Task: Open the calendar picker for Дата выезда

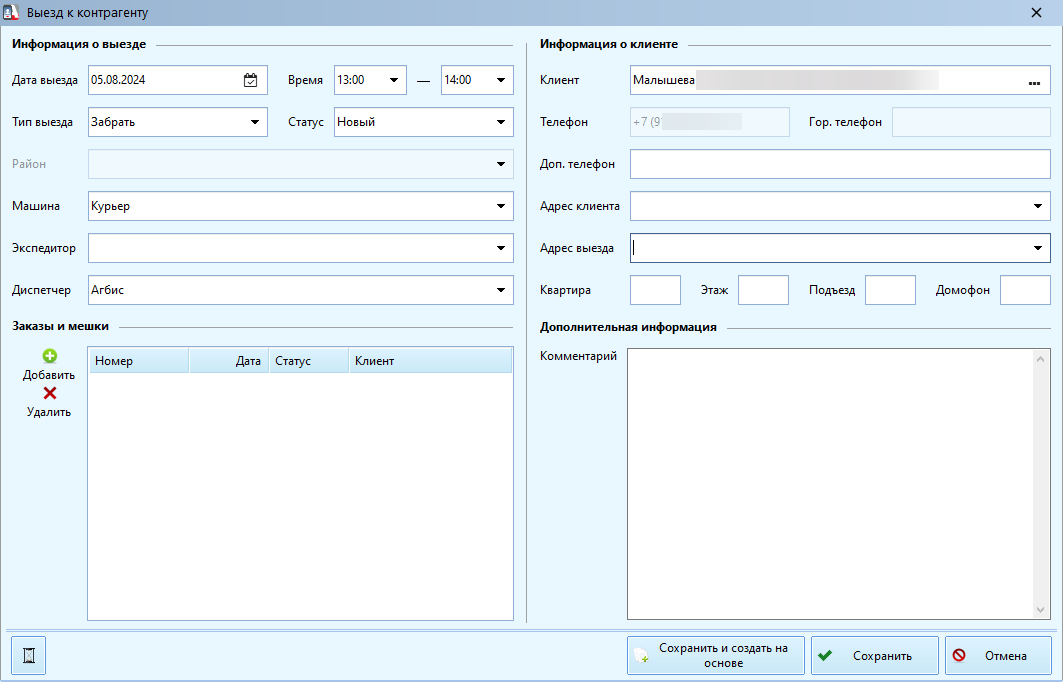Action: pyautogui.click(x=250, y=80)
